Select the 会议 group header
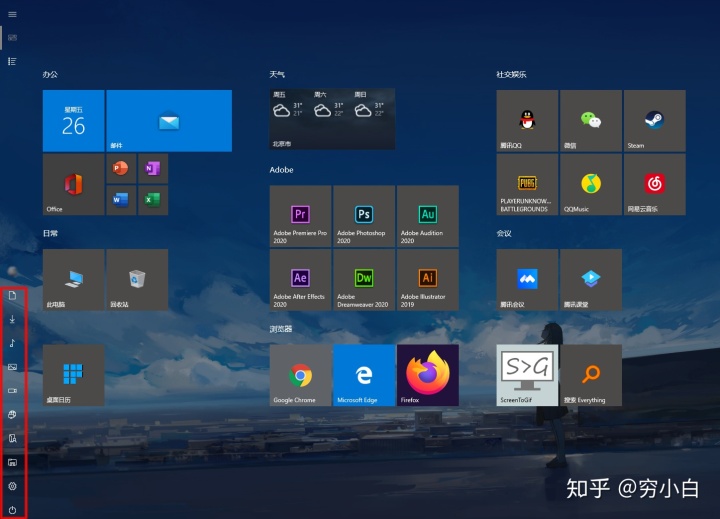Image resolution: width=720 pixels, height=519 pixels. click(x=504, y=233)
